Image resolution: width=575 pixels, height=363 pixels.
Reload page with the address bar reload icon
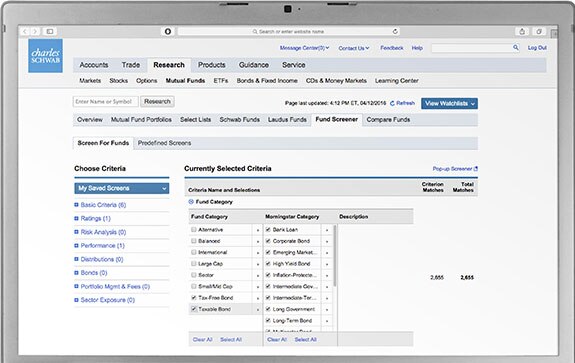coord(395,32)
